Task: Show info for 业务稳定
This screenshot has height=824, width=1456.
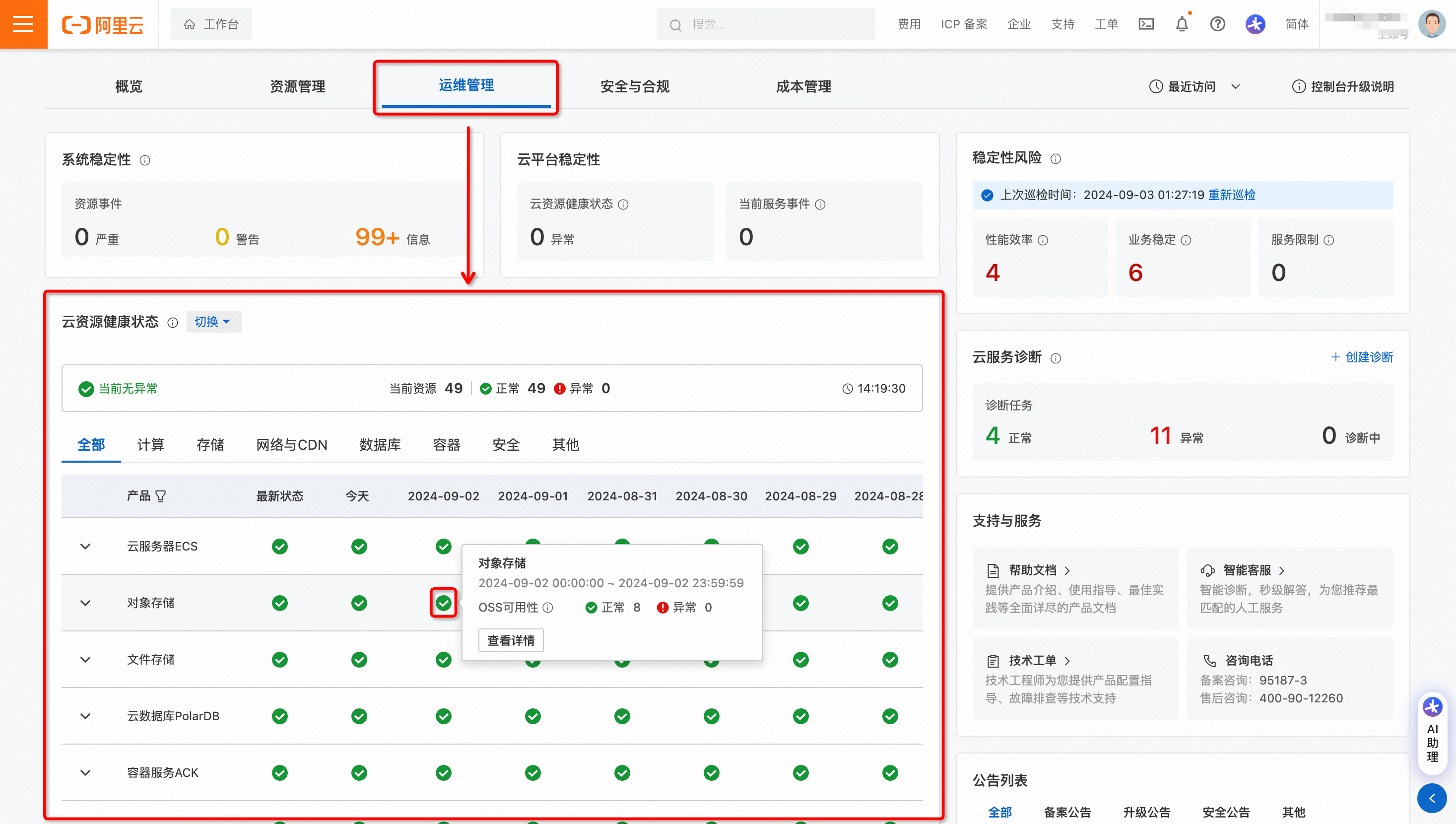Action: coord(1186,240)
